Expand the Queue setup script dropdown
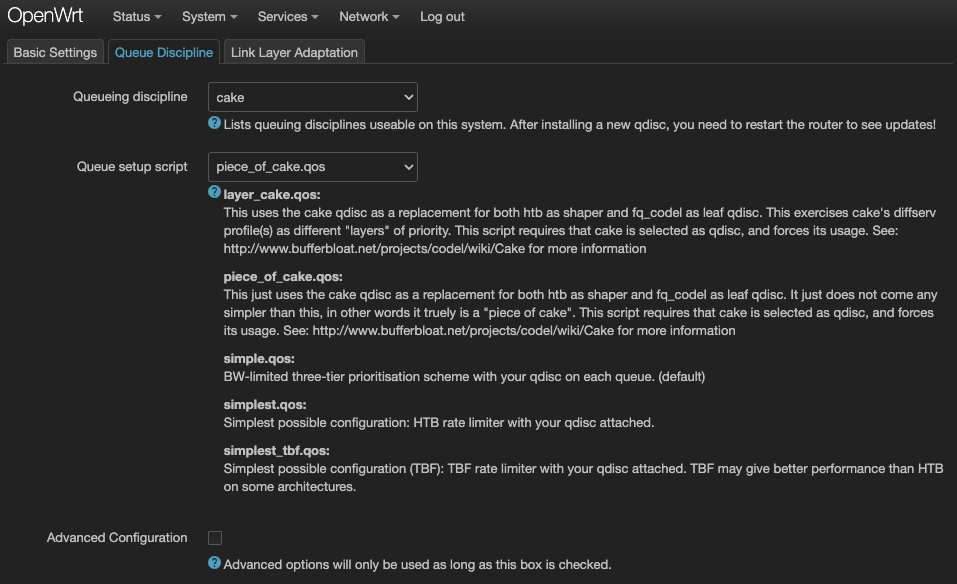957x584 pixels. pyautogui.click(x=312, y=167)
